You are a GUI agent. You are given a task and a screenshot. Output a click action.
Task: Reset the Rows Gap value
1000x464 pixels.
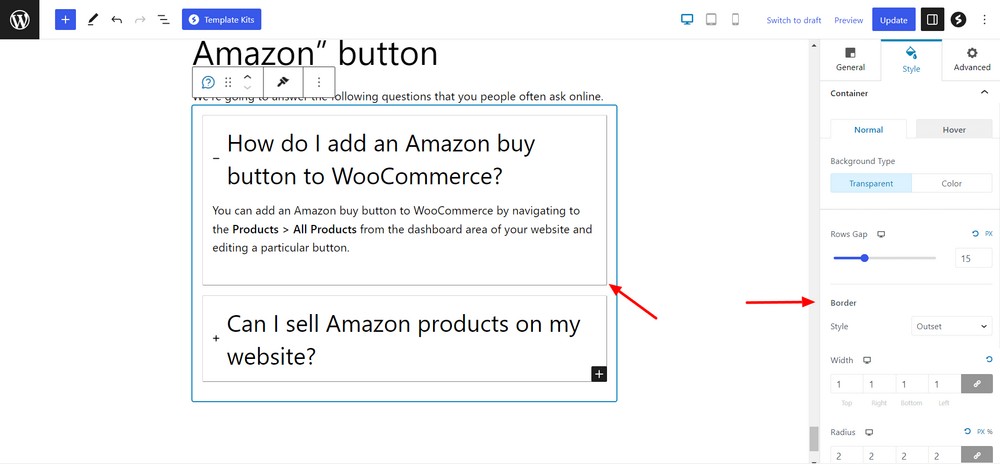pyautogui.click(x=975, y=234)
